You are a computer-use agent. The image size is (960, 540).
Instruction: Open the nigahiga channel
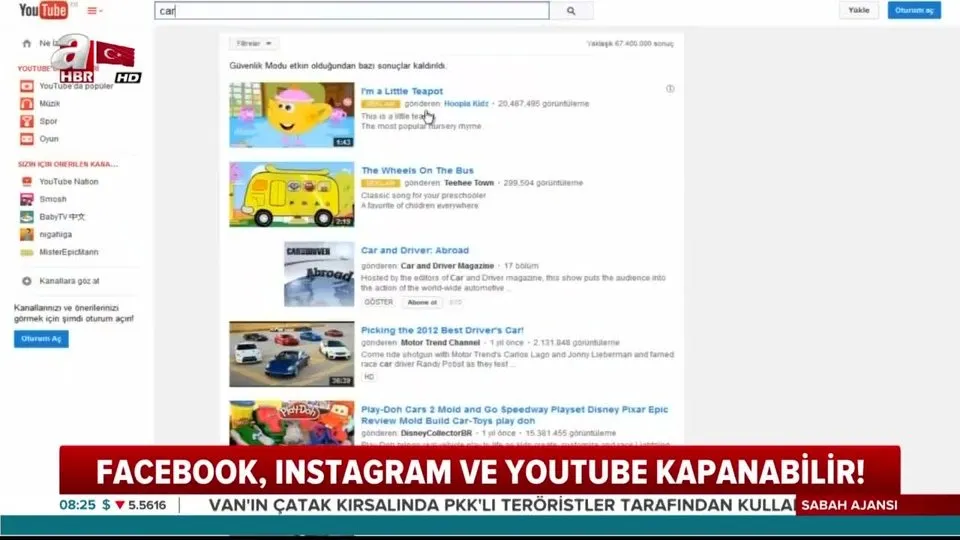56,234
